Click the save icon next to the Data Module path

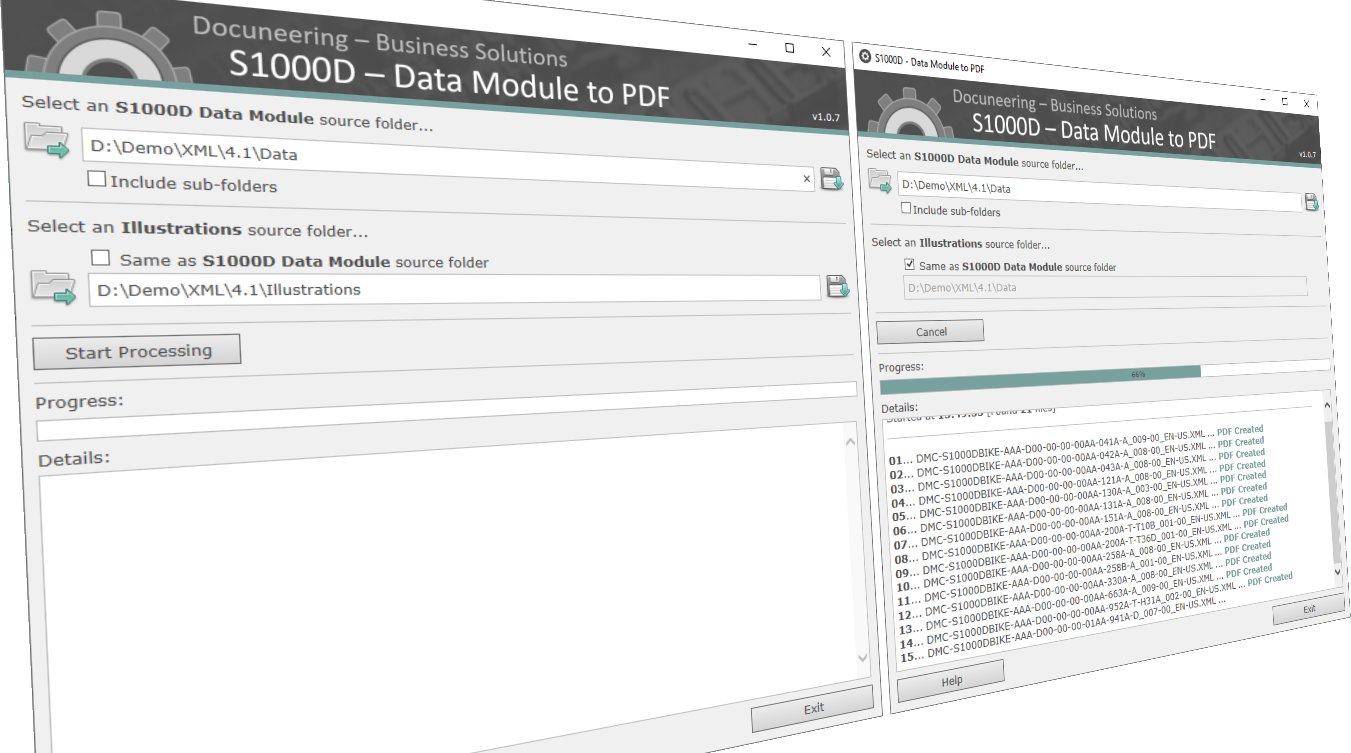click(831, 178)
